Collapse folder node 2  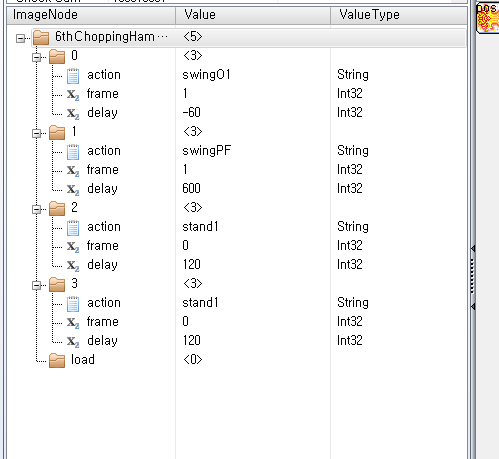coord(37,209)
